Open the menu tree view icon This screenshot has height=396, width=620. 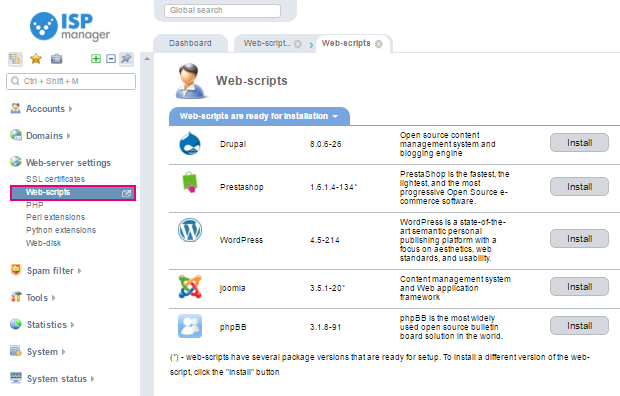(15, 59)
